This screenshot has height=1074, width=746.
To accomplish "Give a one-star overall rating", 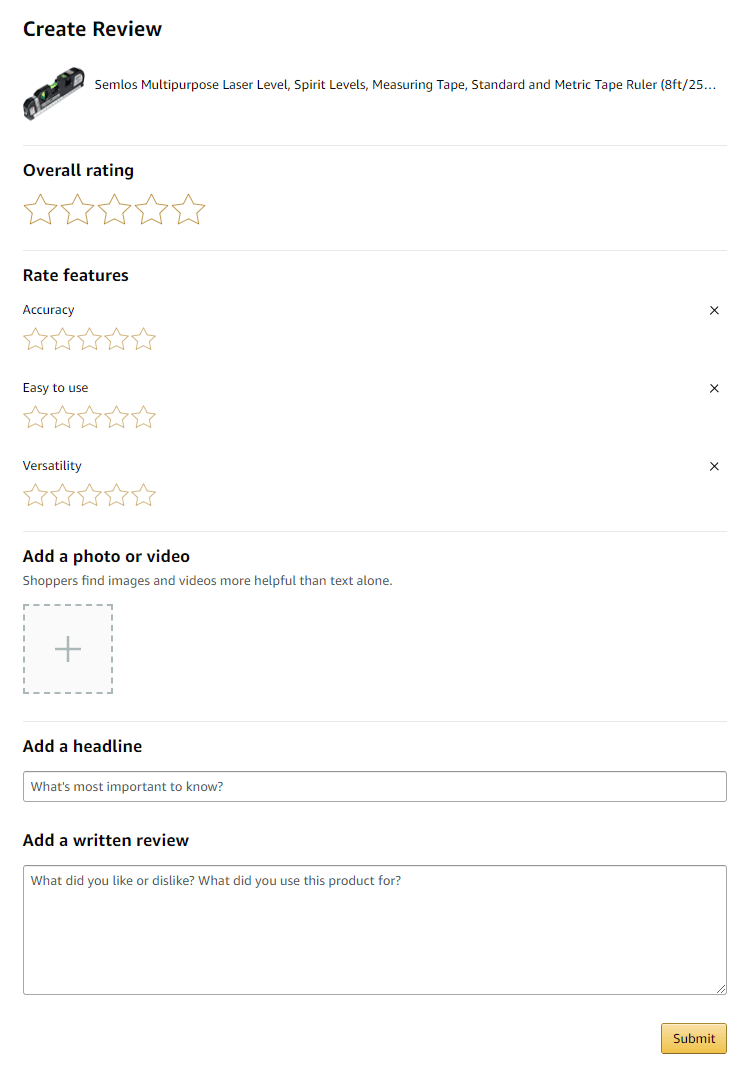I will pyautogui.click(x=40, y=210).
